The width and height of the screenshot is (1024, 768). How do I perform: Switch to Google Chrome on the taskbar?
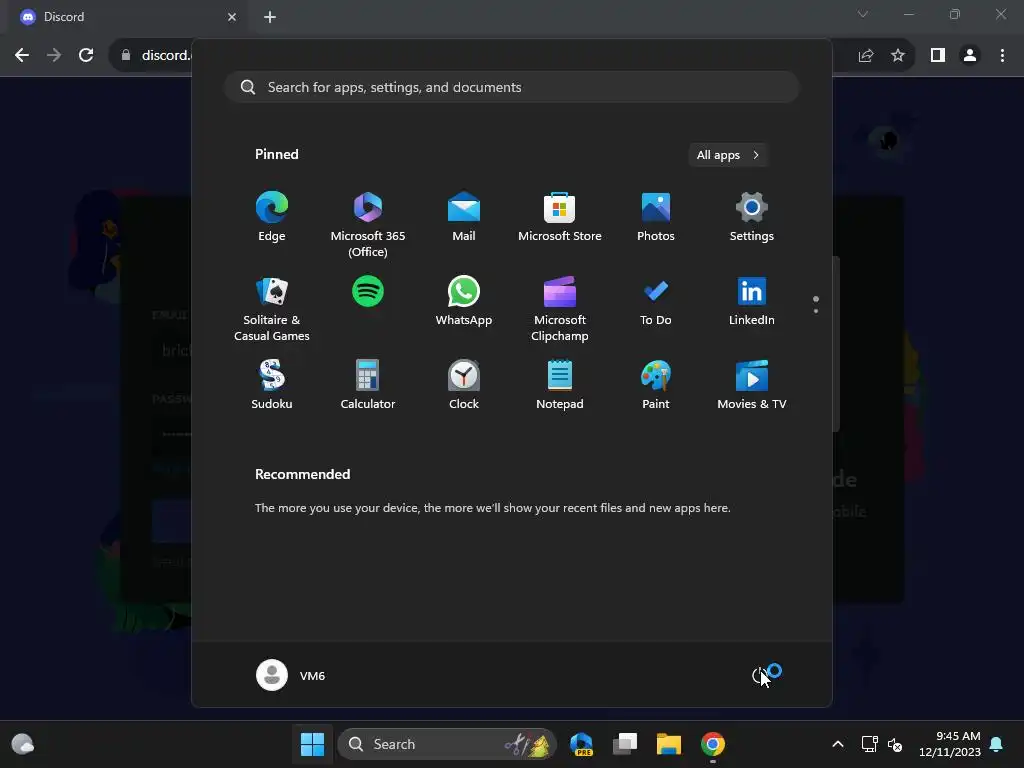pyautogui.click(x=712, y=744)
